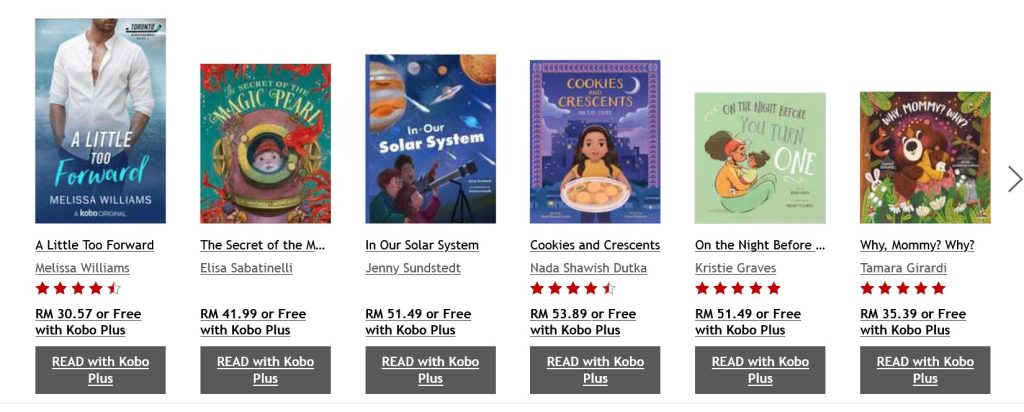The width and height of the screenshot is (1024, 412).
Task: Open the A Little Too Forward book cover
Action: click(100, 121)
